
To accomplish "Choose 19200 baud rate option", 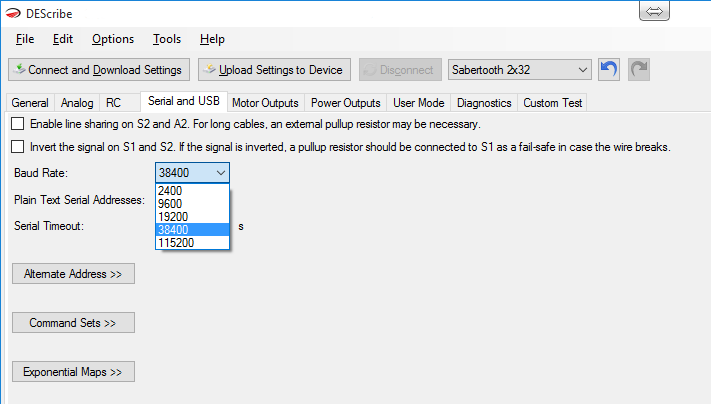I will point(192,217).
